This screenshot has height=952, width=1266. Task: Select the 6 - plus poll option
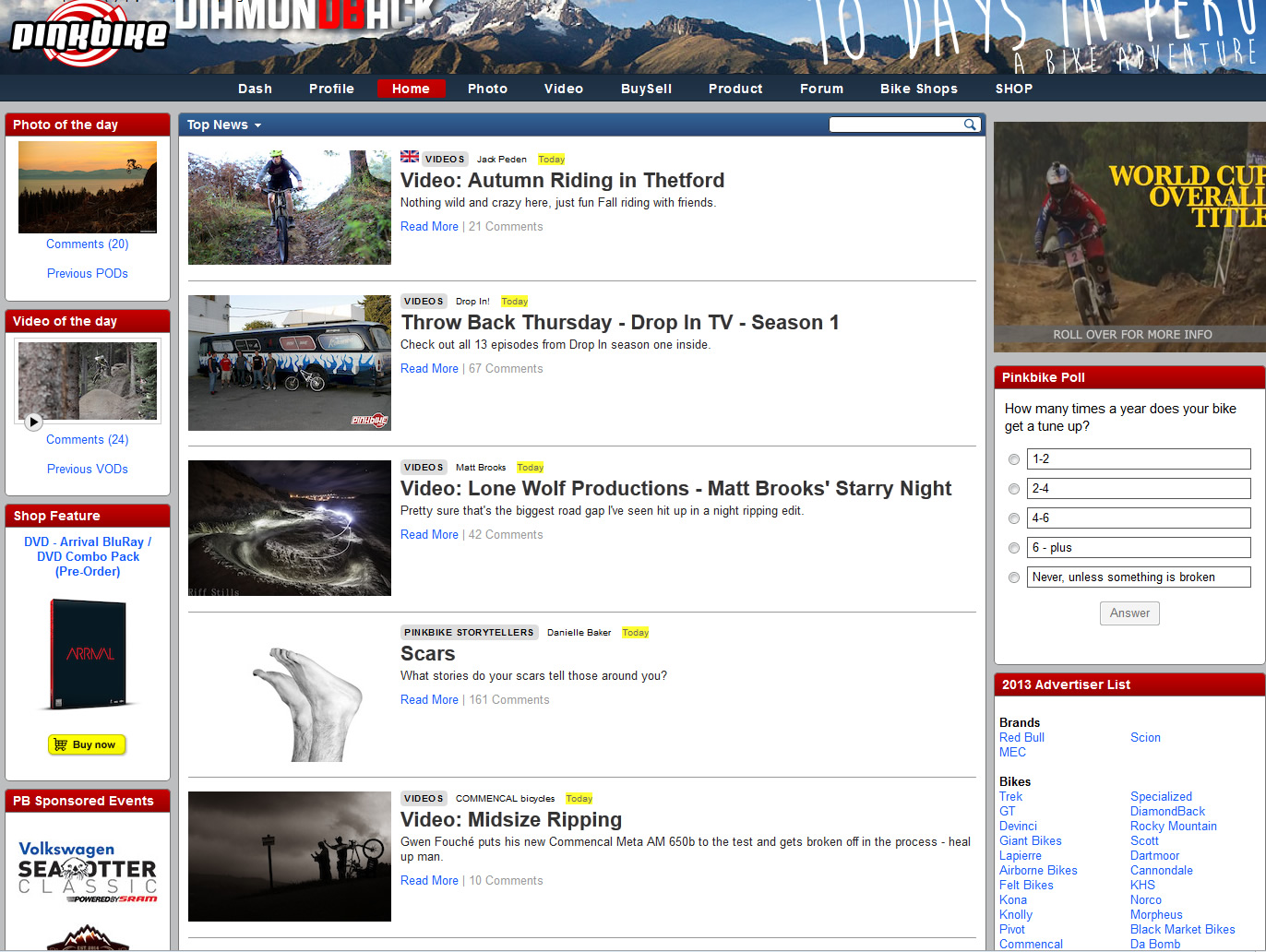pyautogui.click(x=1014, y=548)
